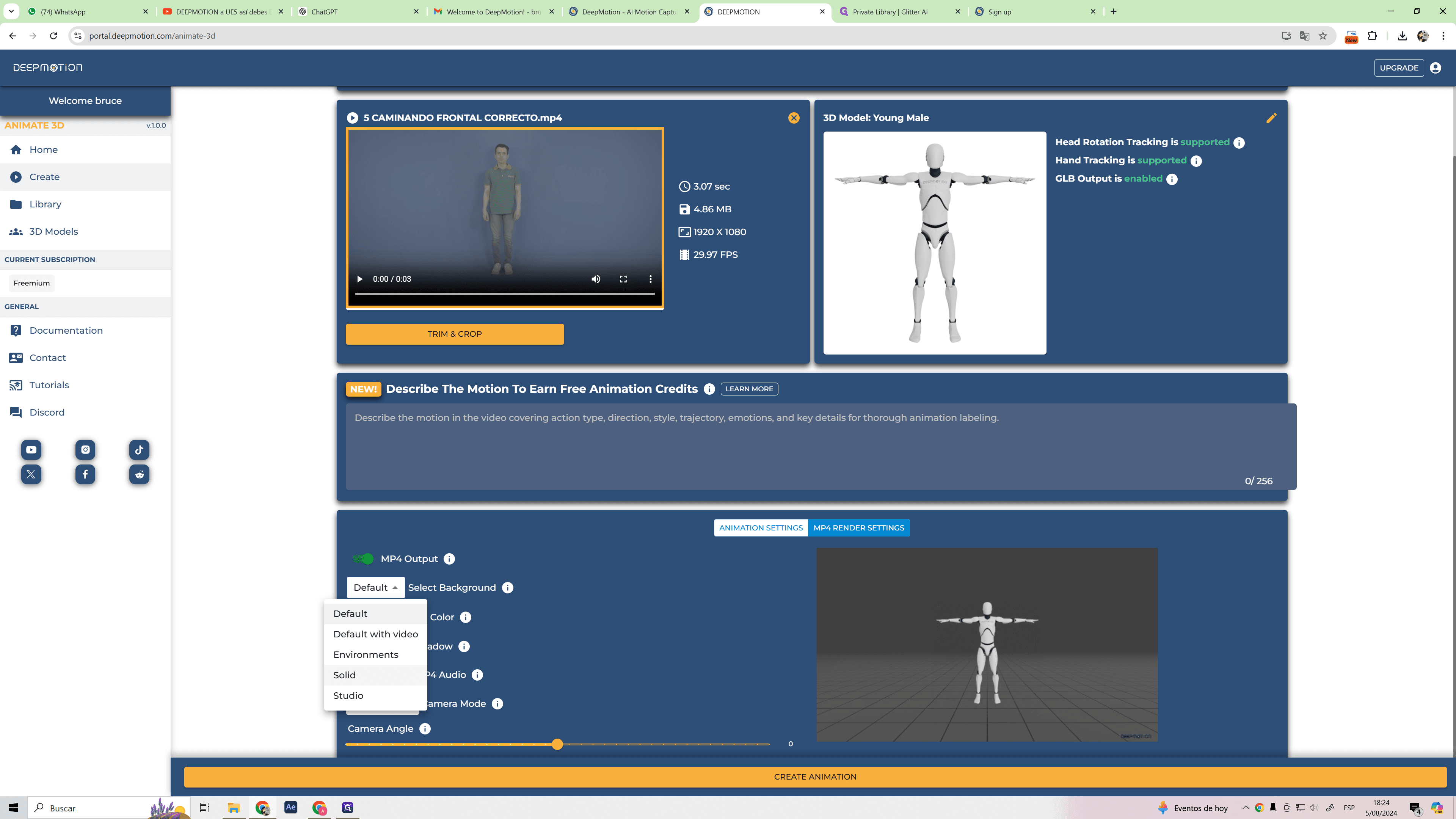Open 3D Models in sidebar
The width and height of the screenshot is (1456, 819).
(x=85, y=232)
